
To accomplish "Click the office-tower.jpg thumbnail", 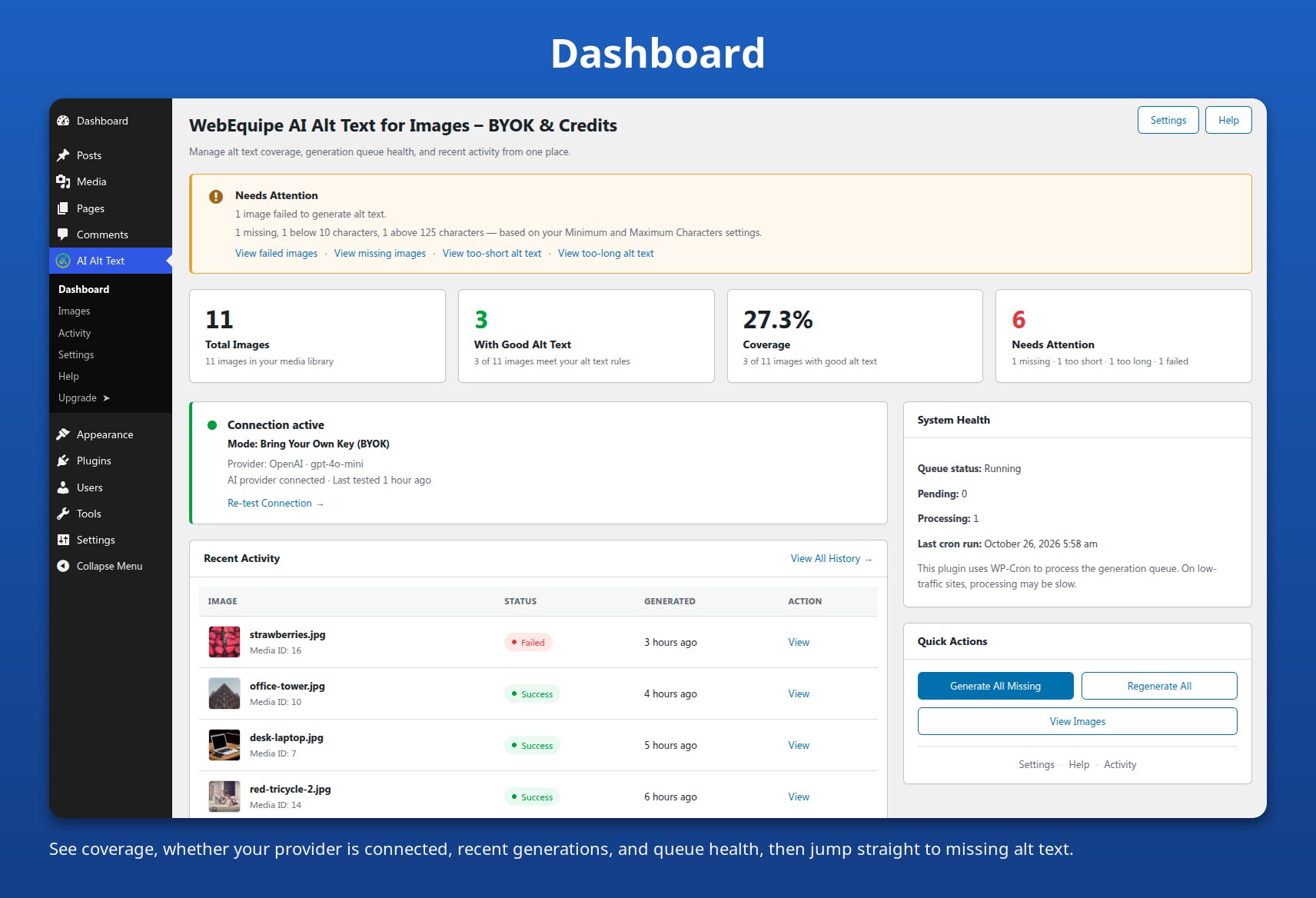I will pos(224,693).
